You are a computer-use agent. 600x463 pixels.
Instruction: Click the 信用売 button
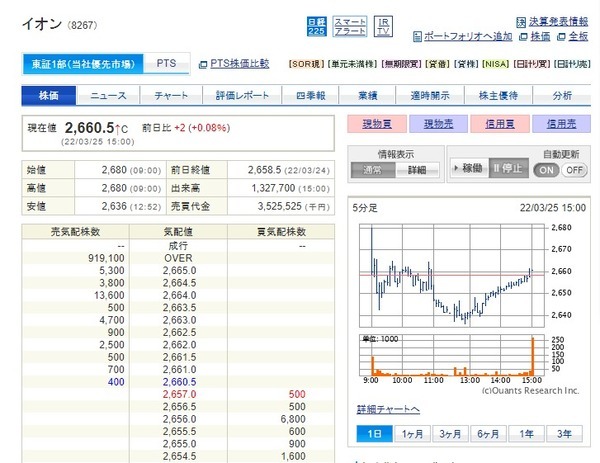click(x=561, y=124)
